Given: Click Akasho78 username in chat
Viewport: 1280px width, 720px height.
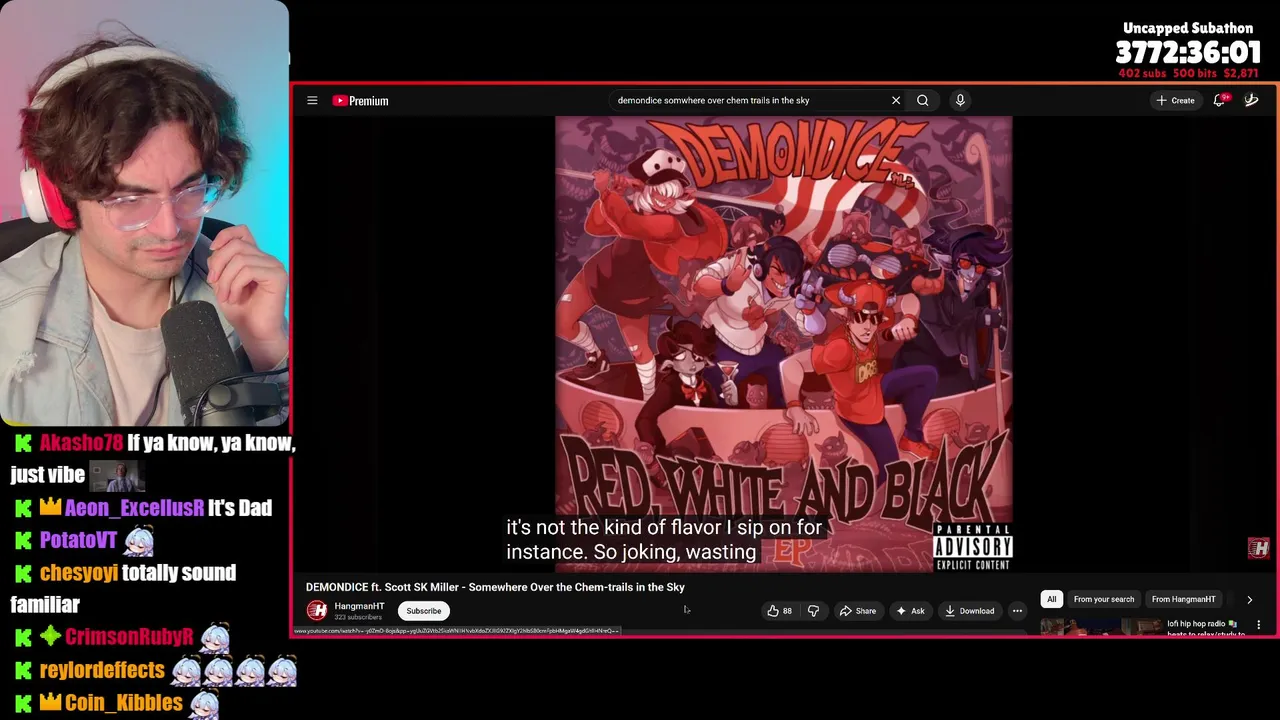Looking at the screenshot, I should coord(80,443).
